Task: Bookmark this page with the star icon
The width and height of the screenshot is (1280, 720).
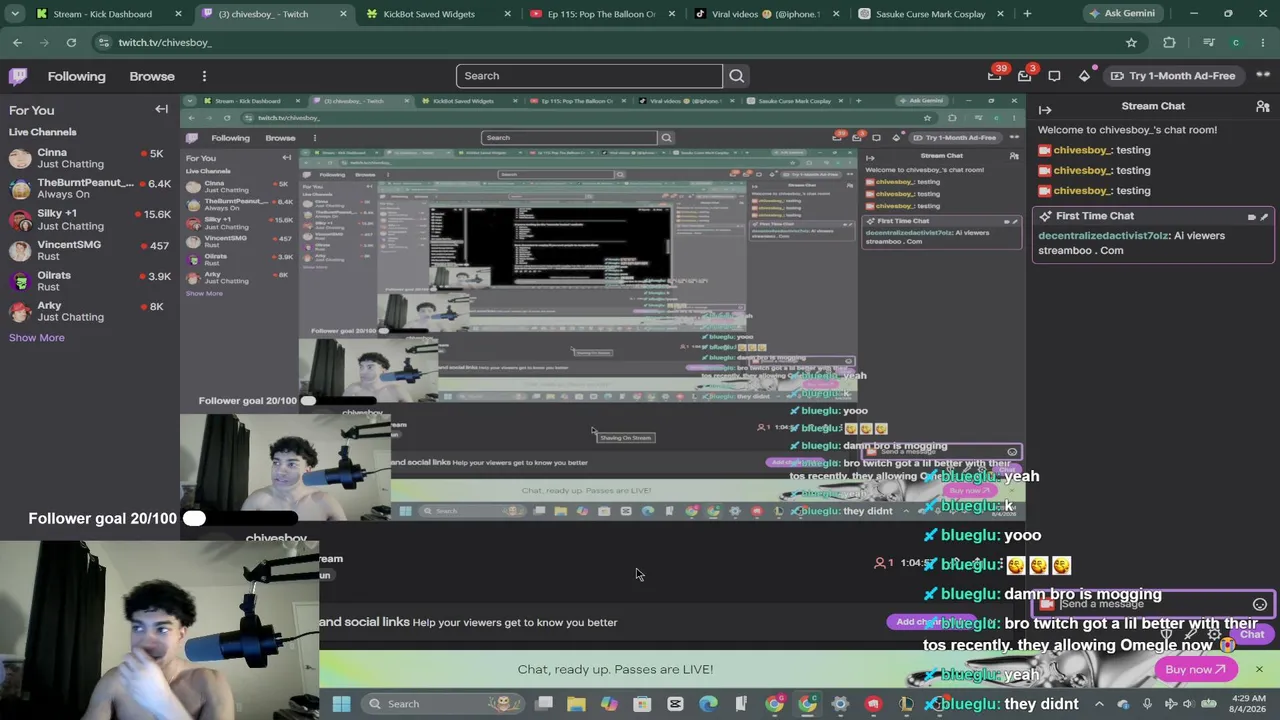Action: pyautogui.click(x=1131, y=43)
